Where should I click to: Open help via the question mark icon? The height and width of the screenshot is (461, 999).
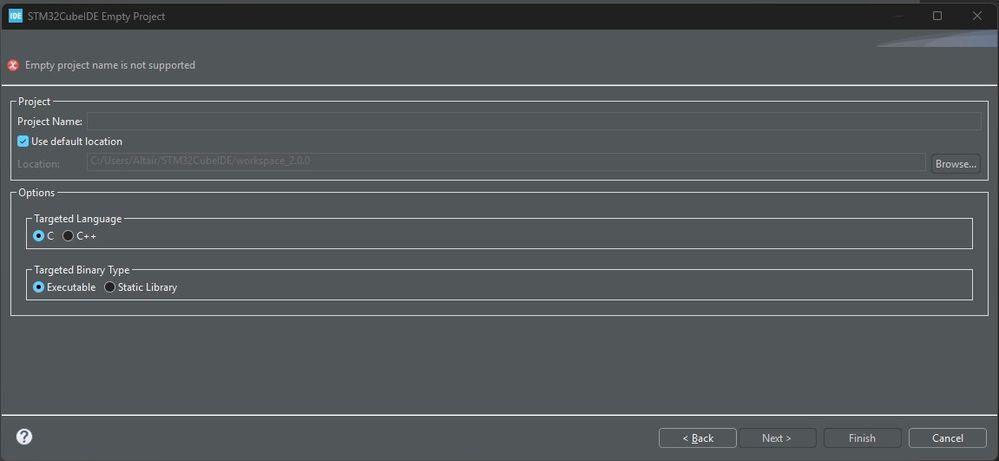24,437
